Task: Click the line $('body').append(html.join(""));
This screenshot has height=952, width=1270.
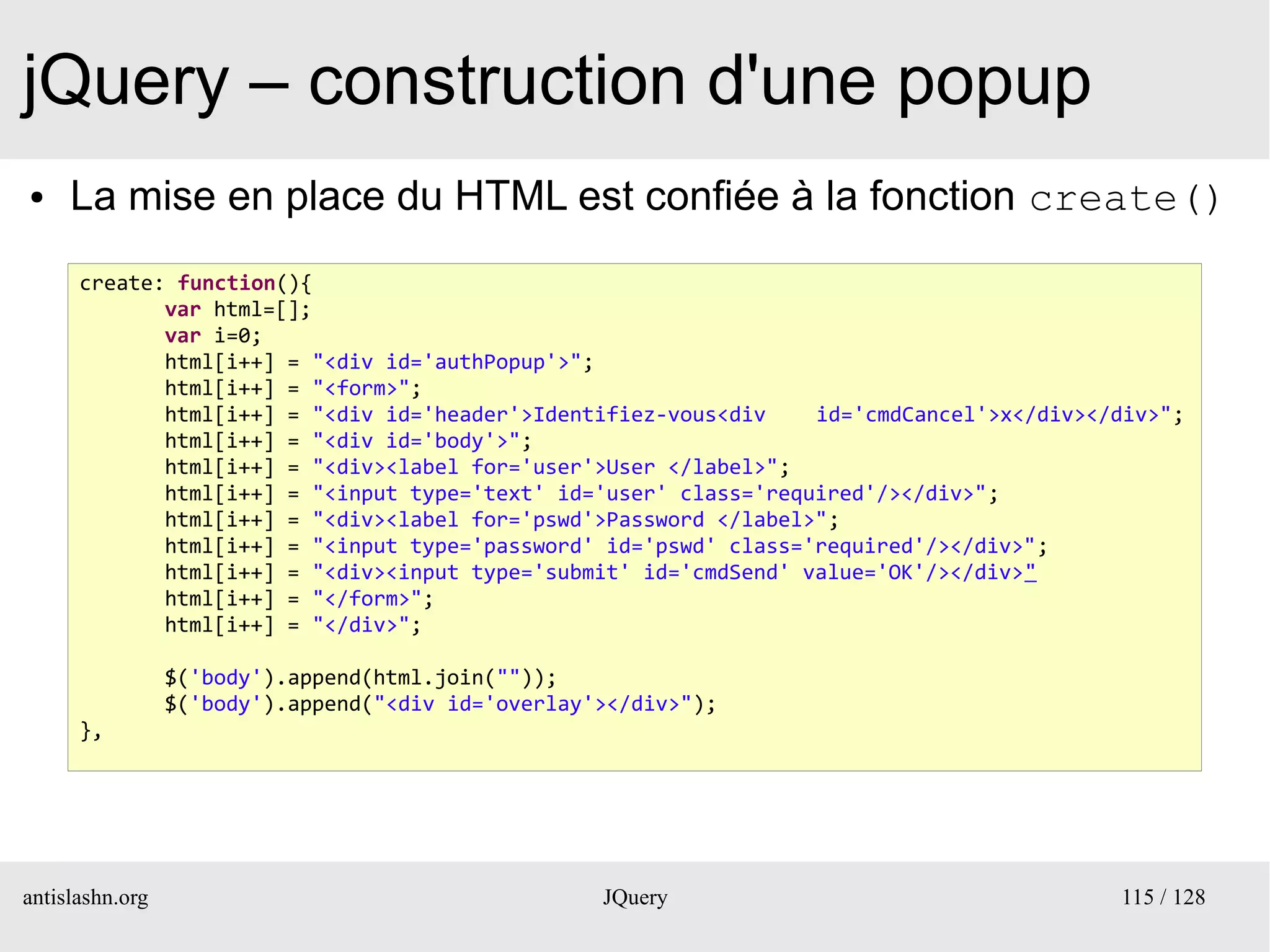Action: (360, 678)
